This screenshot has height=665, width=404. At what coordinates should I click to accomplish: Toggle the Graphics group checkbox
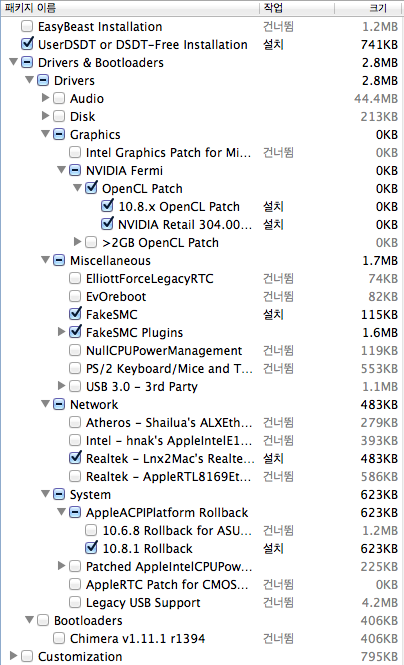[59, 134]
